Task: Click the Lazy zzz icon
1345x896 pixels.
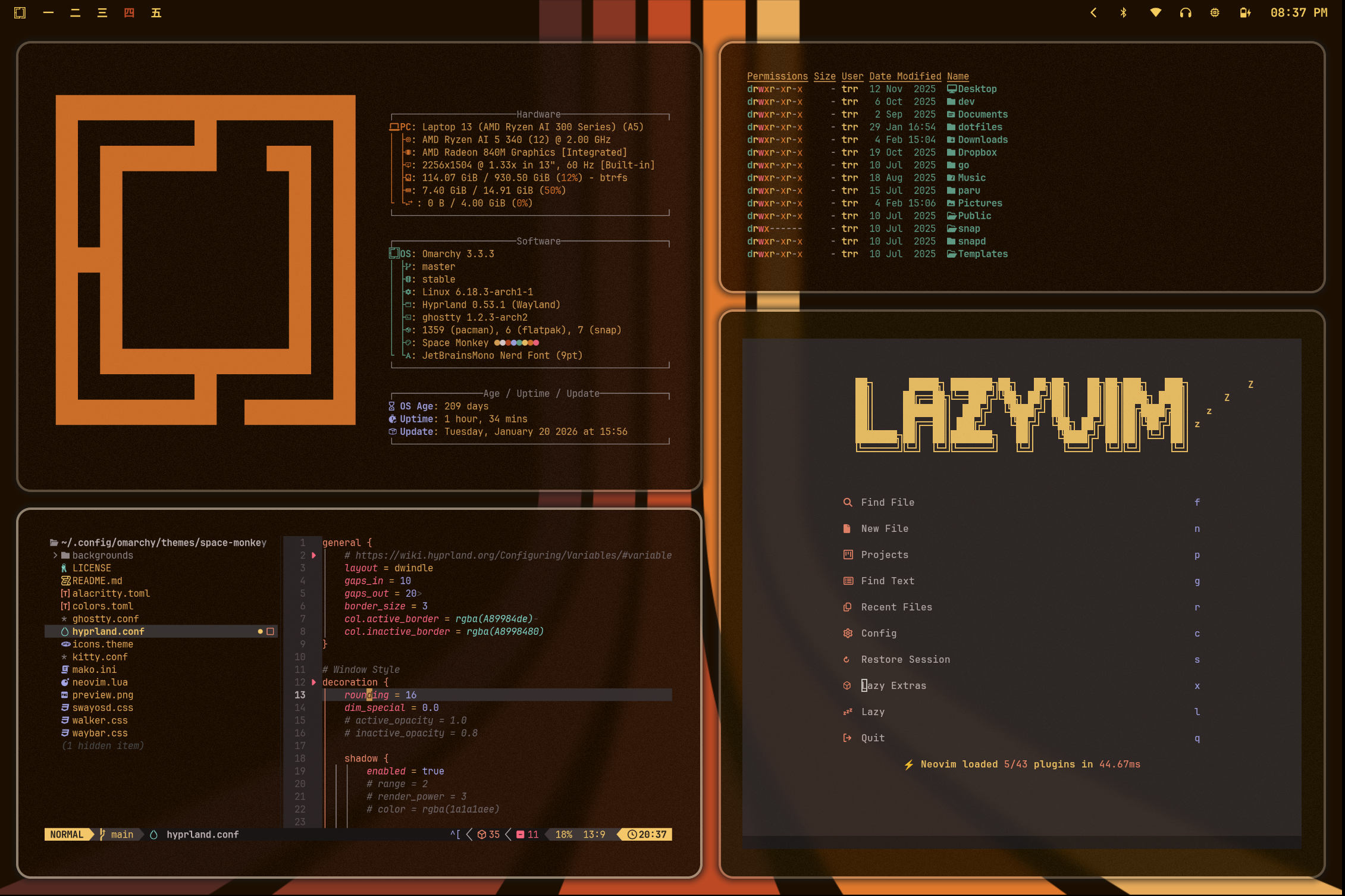Action: pos(848,712)
